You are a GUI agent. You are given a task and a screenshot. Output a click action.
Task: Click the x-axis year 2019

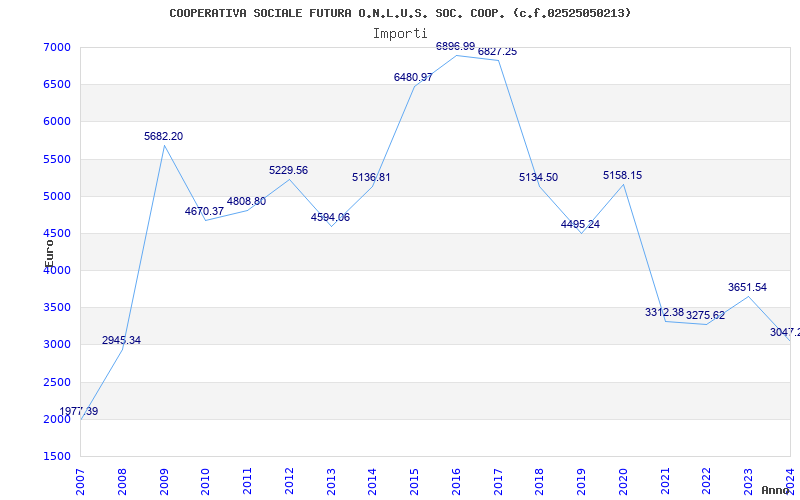pos(582,481)
